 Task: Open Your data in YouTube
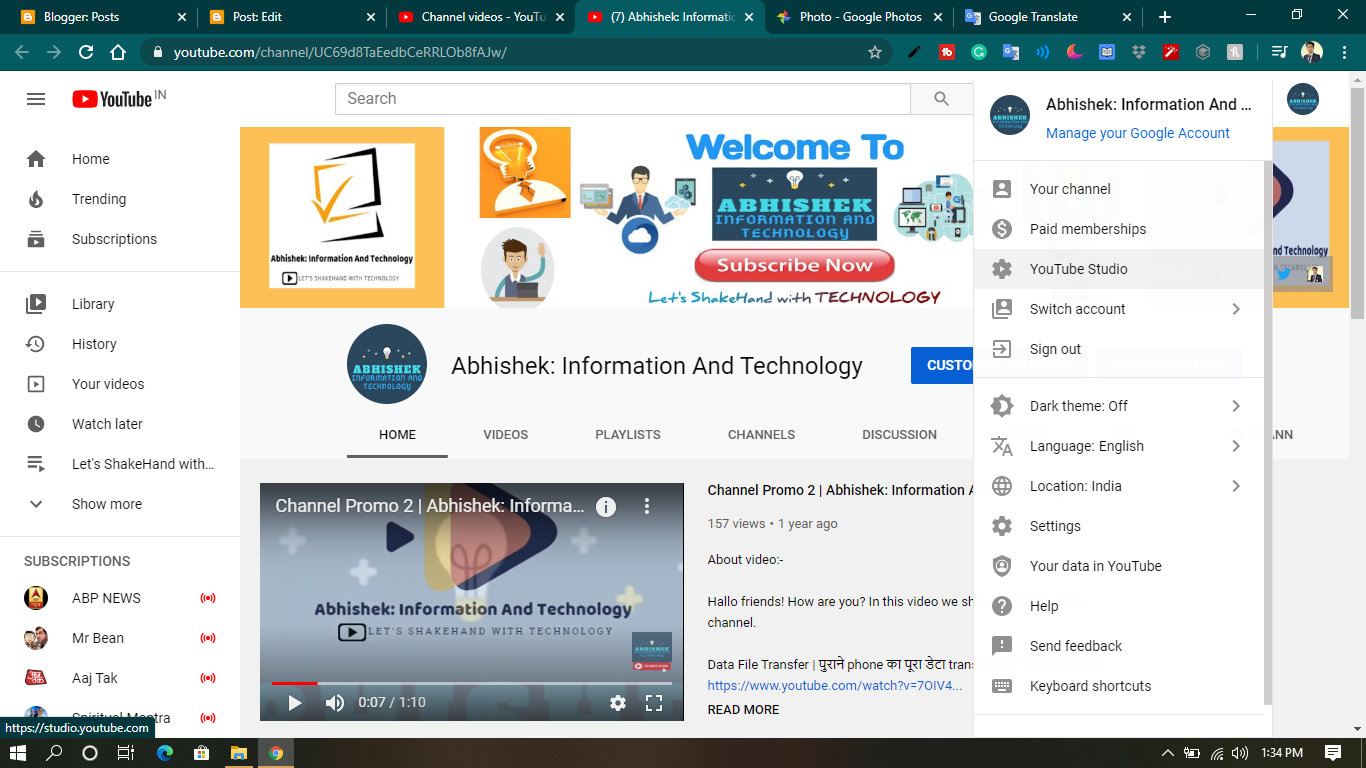click(x=1118, y=566)
